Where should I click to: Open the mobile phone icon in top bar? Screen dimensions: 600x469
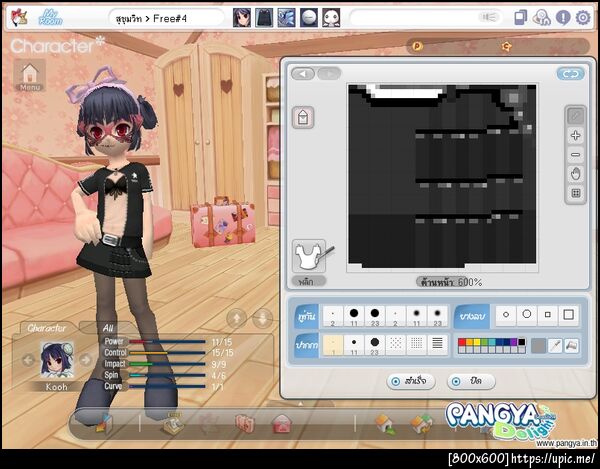521,18
